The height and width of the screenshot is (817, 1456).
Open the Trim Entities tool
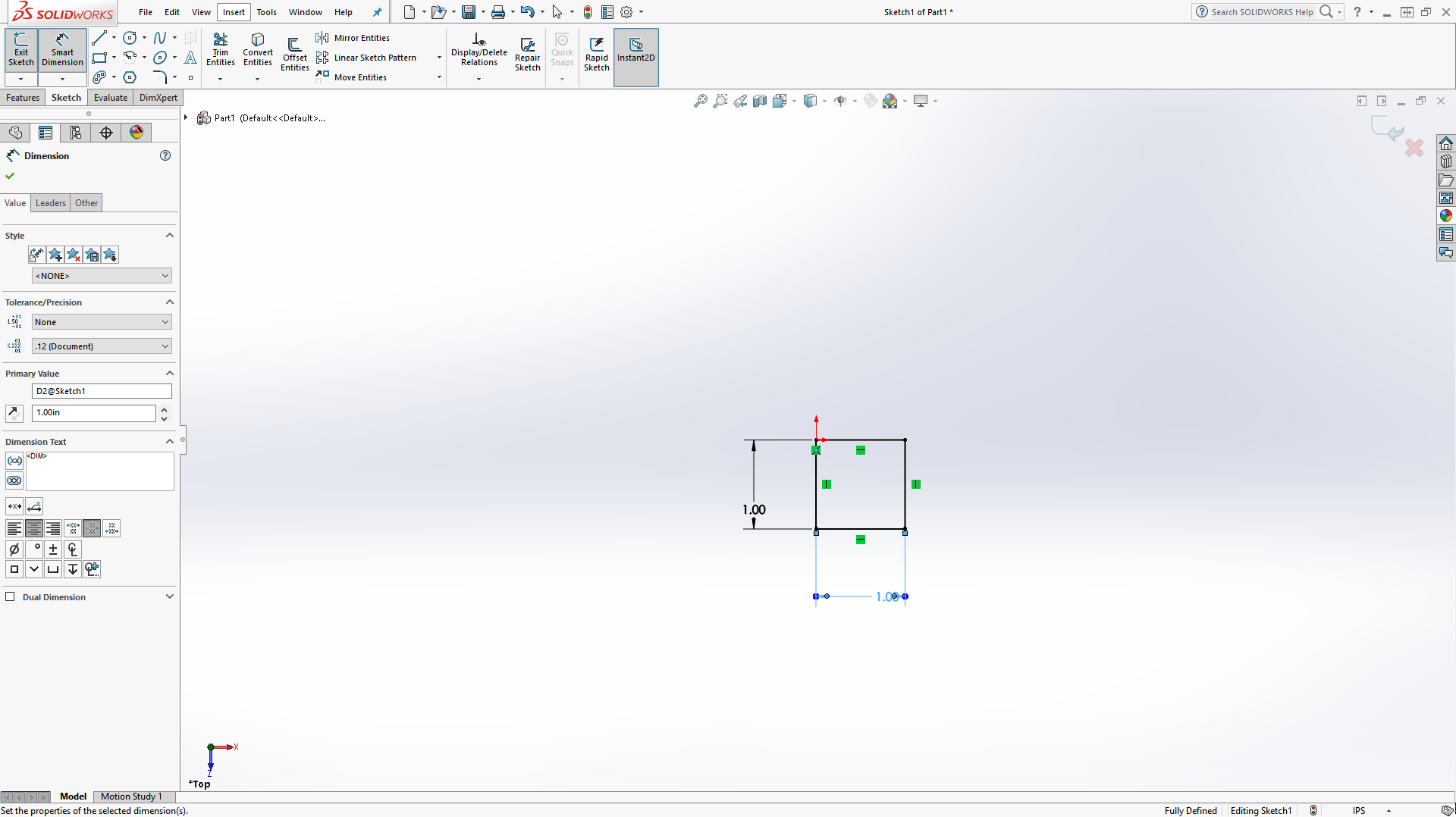click(221, 50)
